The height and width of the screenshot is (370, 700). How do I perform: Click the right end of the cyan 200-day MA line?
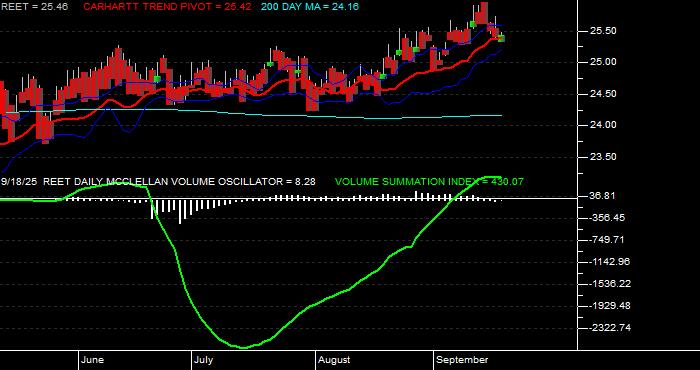(501, 116)
